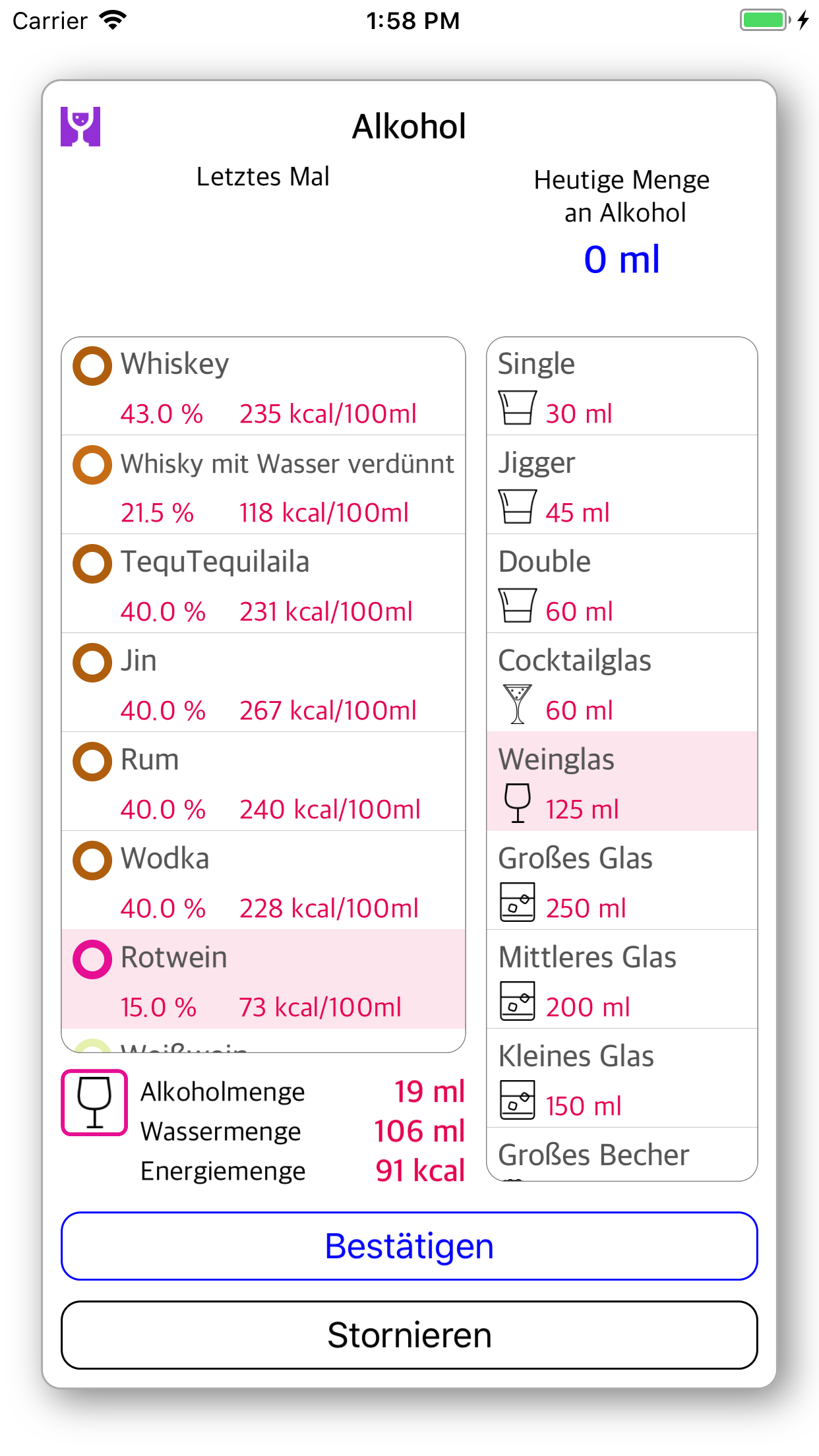Select the Rotwein radio circle

click(92, 959)
